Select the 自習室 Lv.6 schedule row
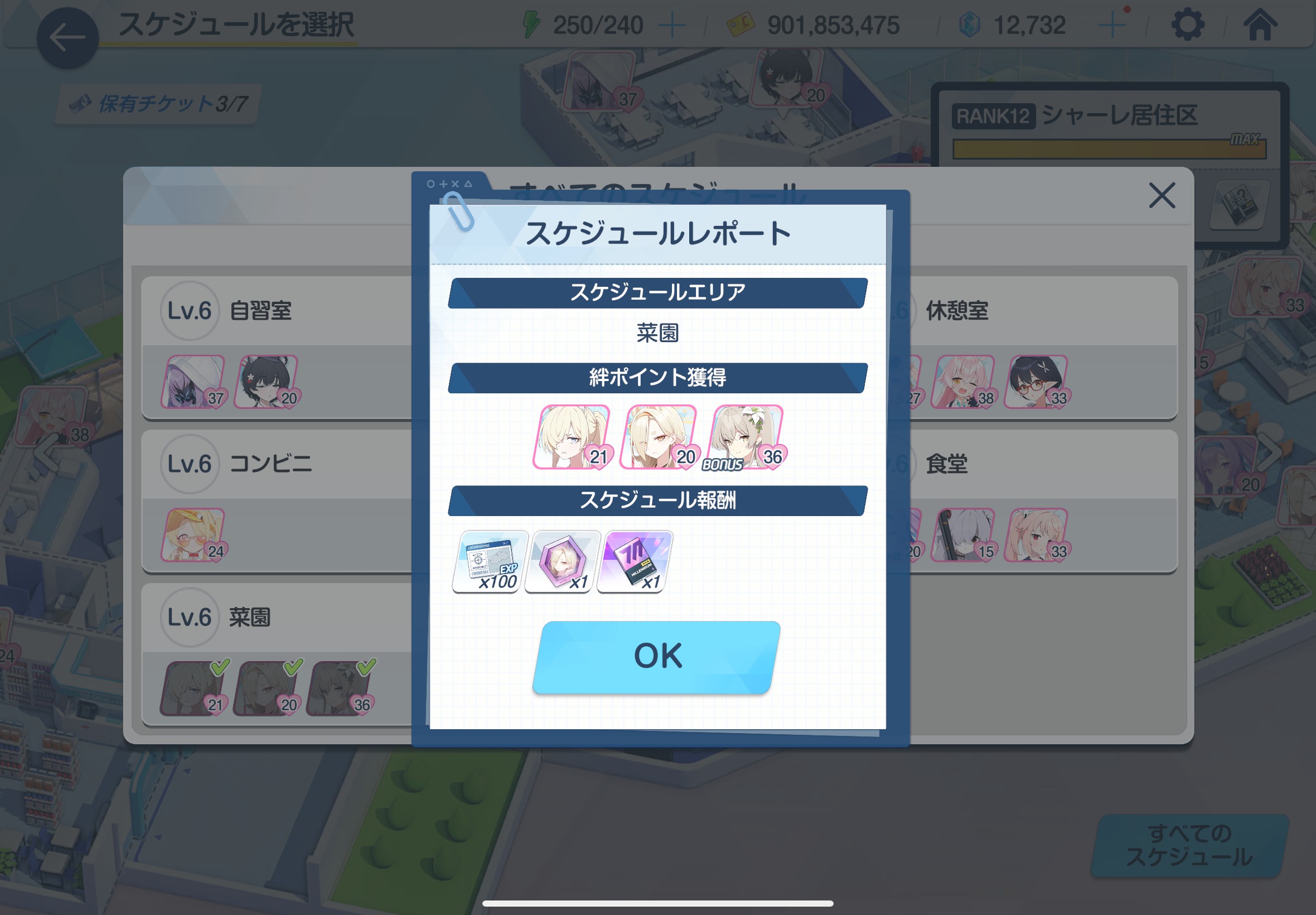 [277, 348]
